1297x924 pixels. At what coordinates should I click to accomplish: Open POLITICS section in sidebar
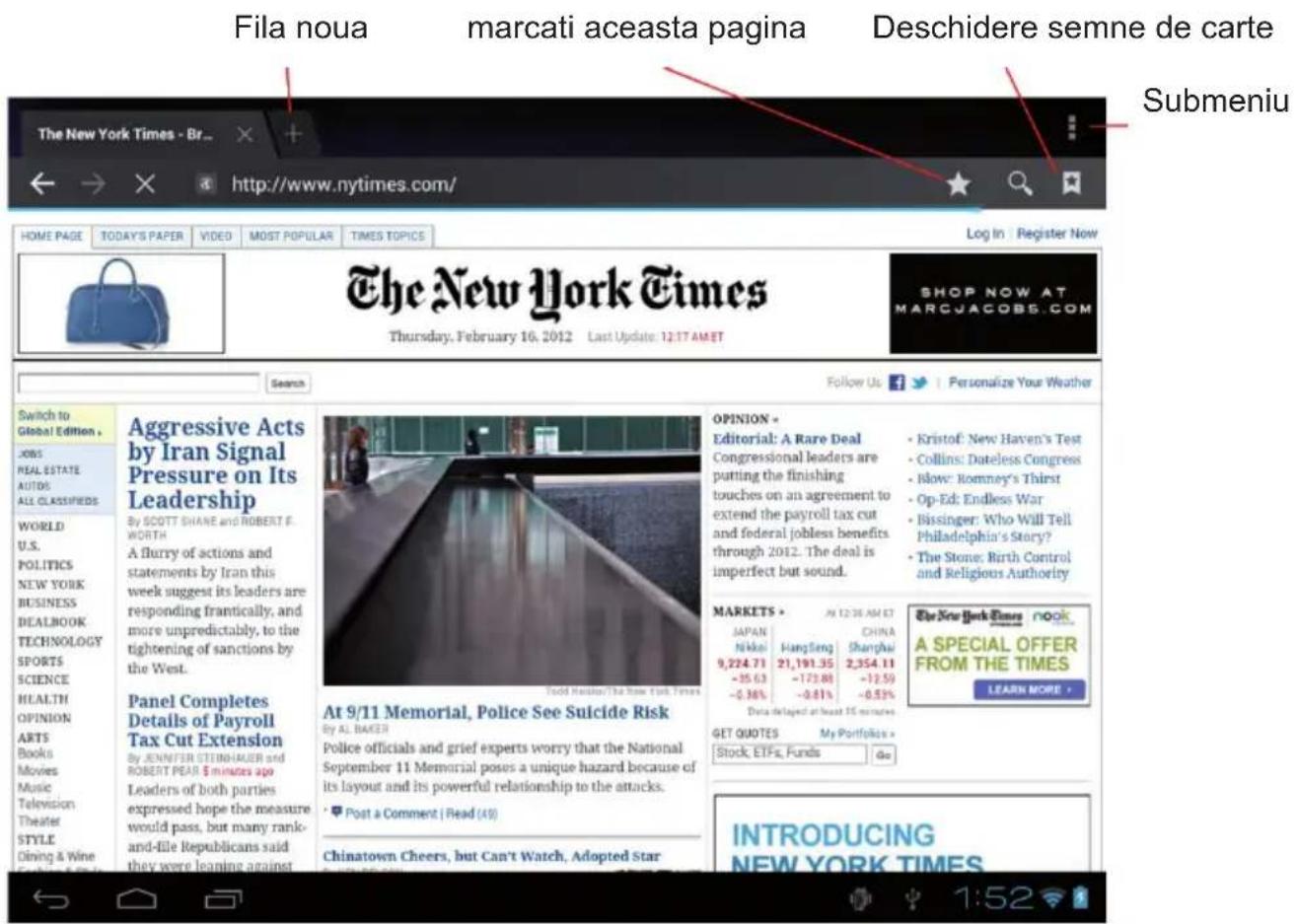45,565
